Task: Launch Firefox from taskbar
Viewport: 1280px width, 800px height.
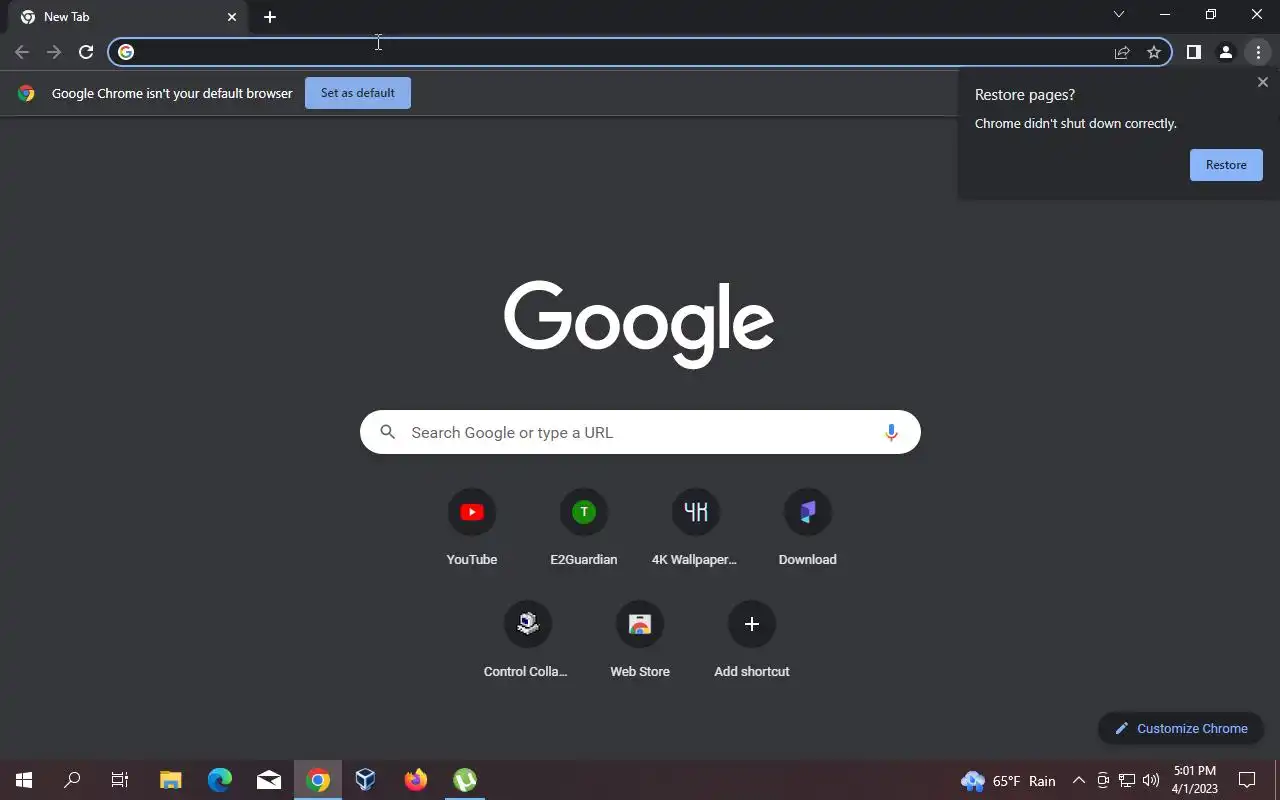Action: pyautogui.click(x=416, y=780)
